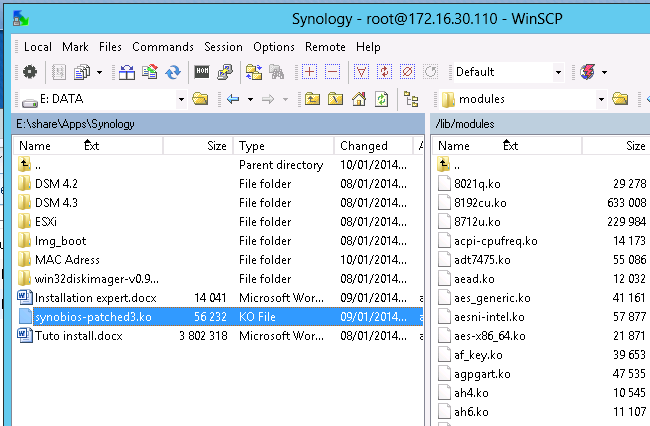This screenshot has height=426, width=650.
Task: Click the Unselect Files minus icon
Action: click(x=332, y=72)
